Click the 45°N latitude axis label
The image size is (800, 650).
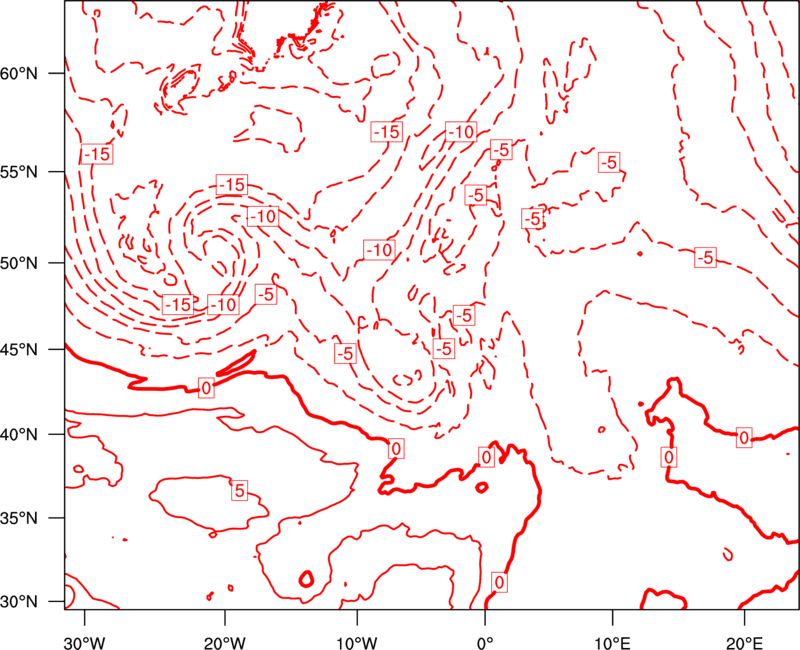[x=19, y=350]
